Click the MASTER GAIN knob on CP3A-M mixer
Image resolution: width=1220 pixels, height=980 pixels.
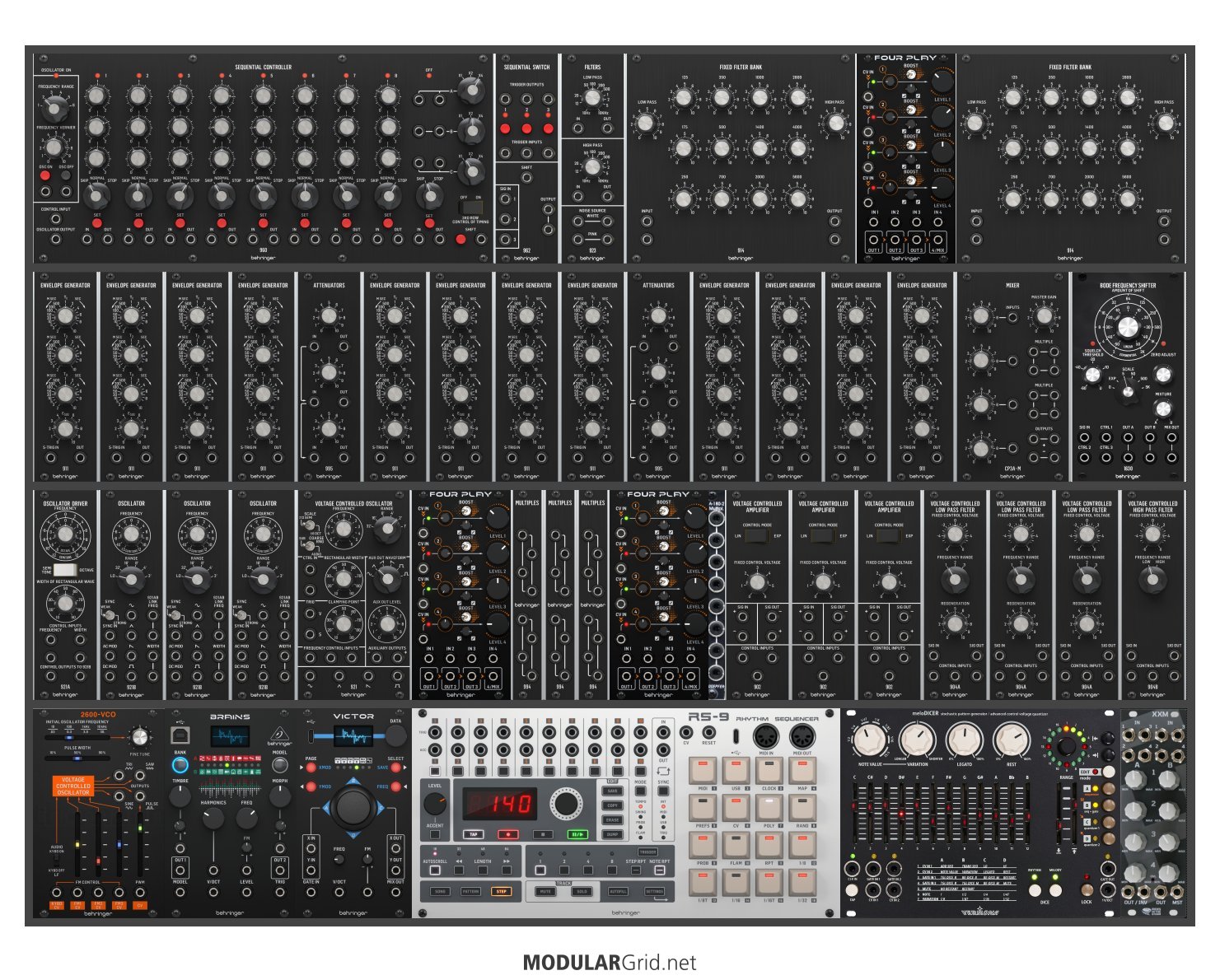[1044, 316]
